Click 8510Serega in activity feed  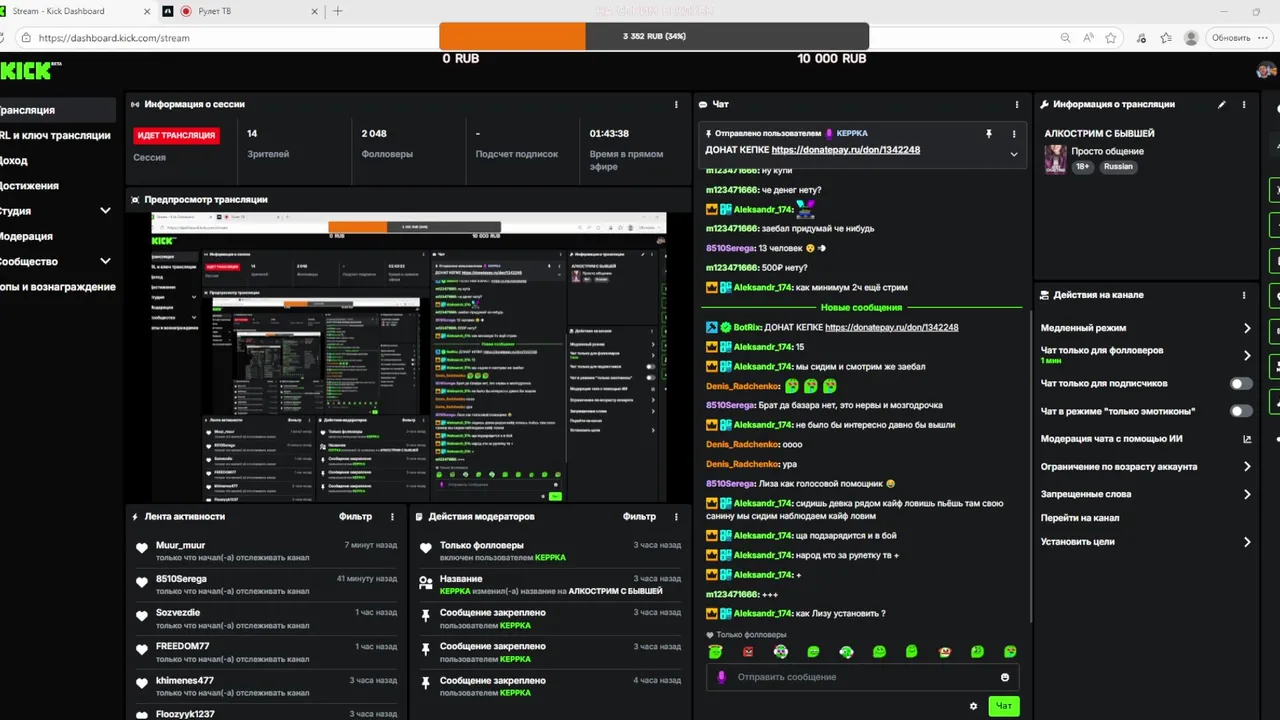[x=182, y=579]
